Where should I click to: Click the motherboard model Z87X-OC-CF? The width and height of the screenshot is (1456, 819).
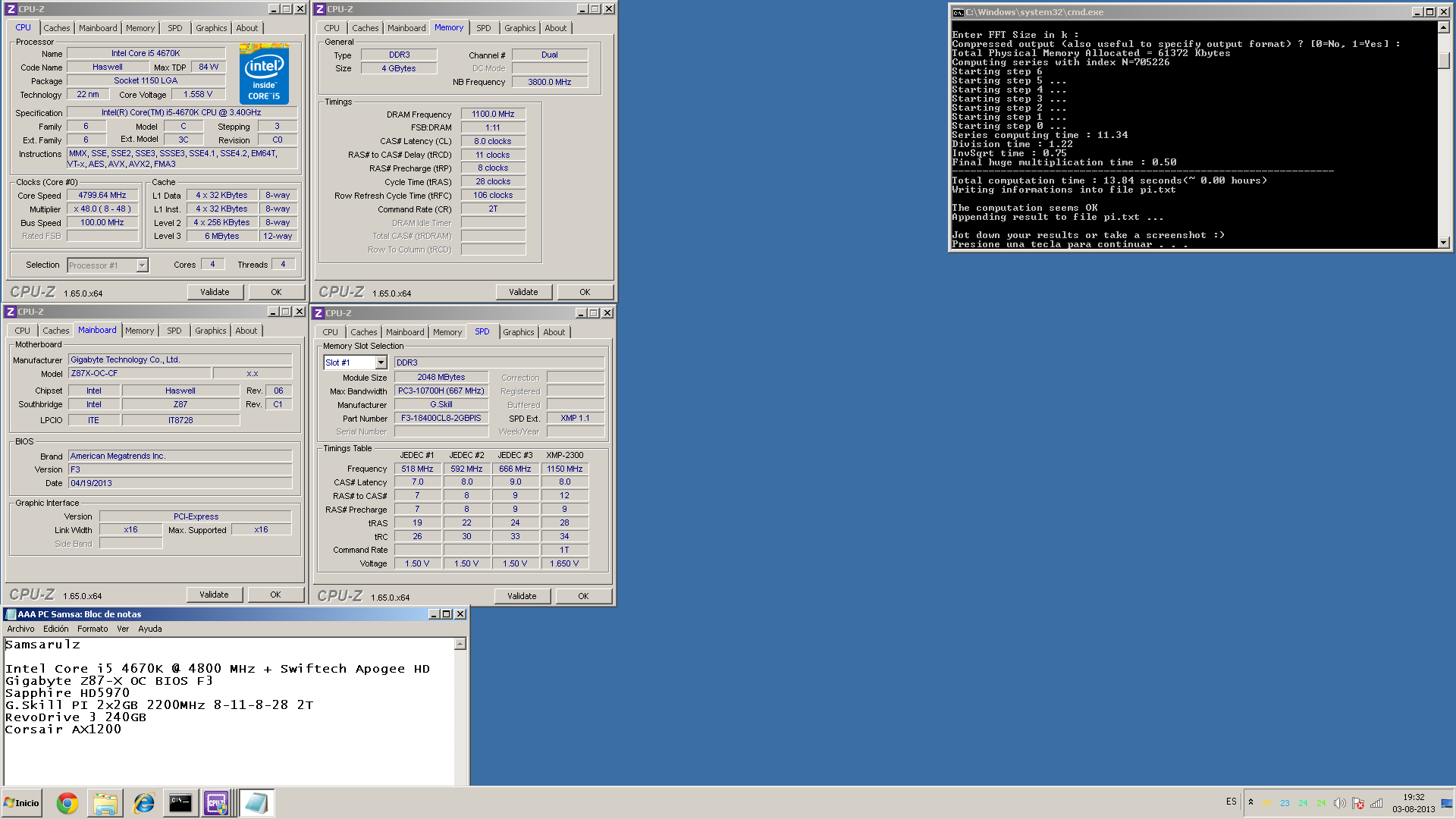(x=140, y=373)
